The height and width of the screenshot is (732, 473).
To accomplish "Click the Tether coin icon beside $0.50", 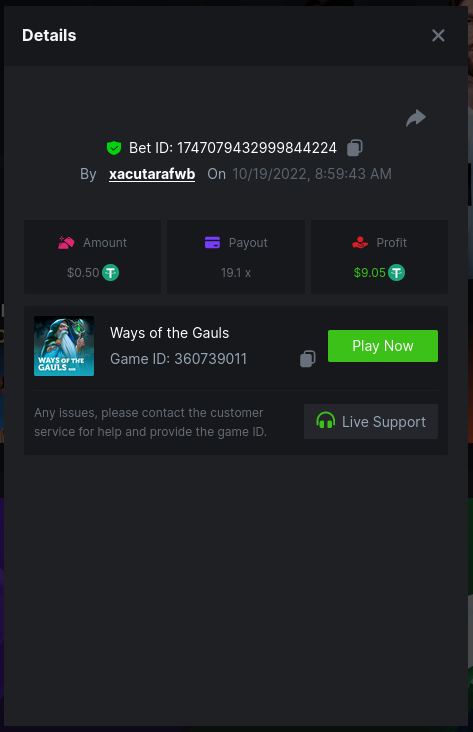I will tap(111, 273).
